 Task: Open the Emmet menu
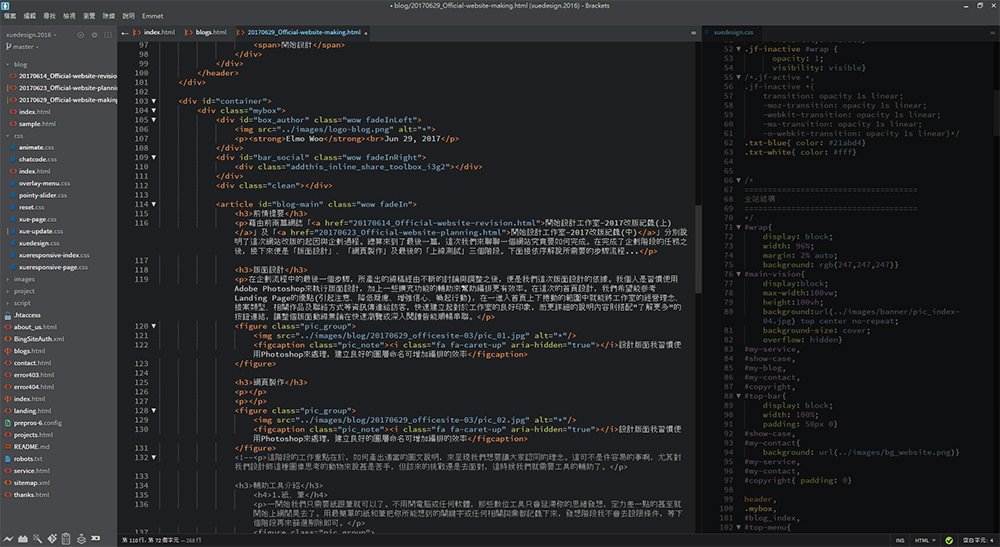[153, 17]
